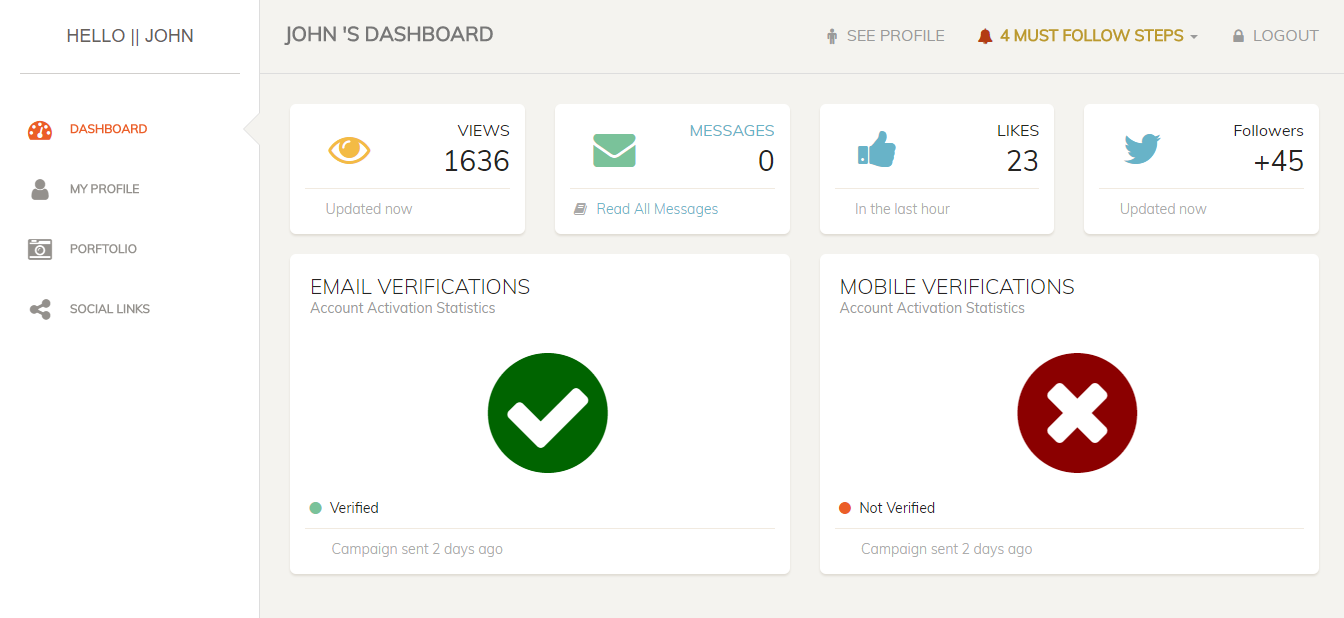Click the Messages heading link

click(x=732, y=130)
